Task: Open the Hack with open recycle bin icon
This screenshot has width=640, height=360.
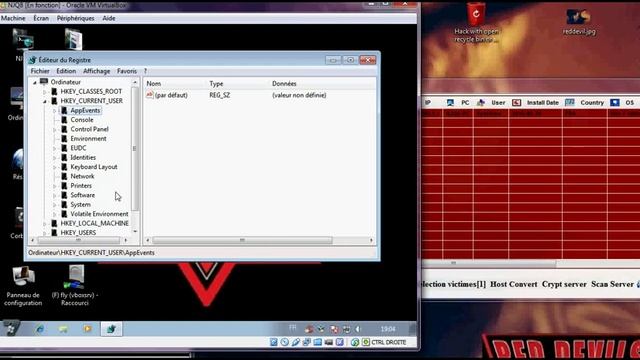Action: [x=476, y=23]
